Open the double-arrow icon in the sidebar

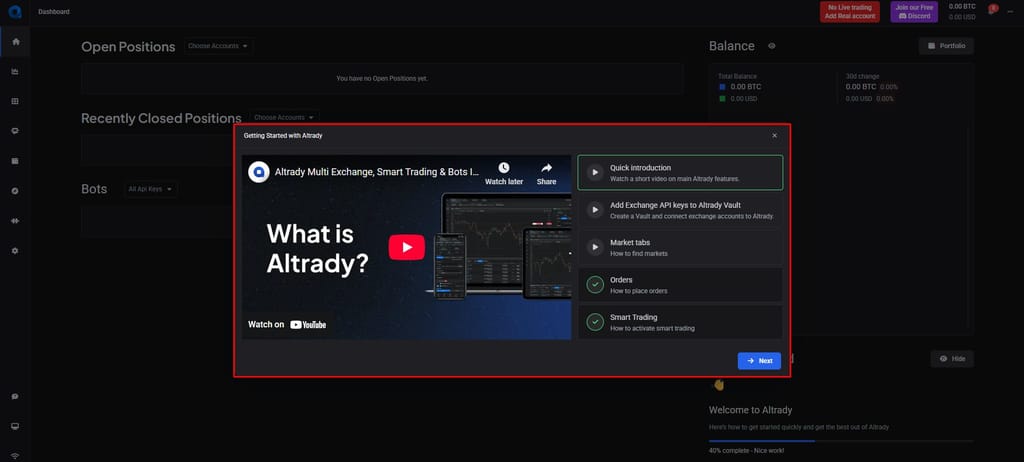[15, 221]
